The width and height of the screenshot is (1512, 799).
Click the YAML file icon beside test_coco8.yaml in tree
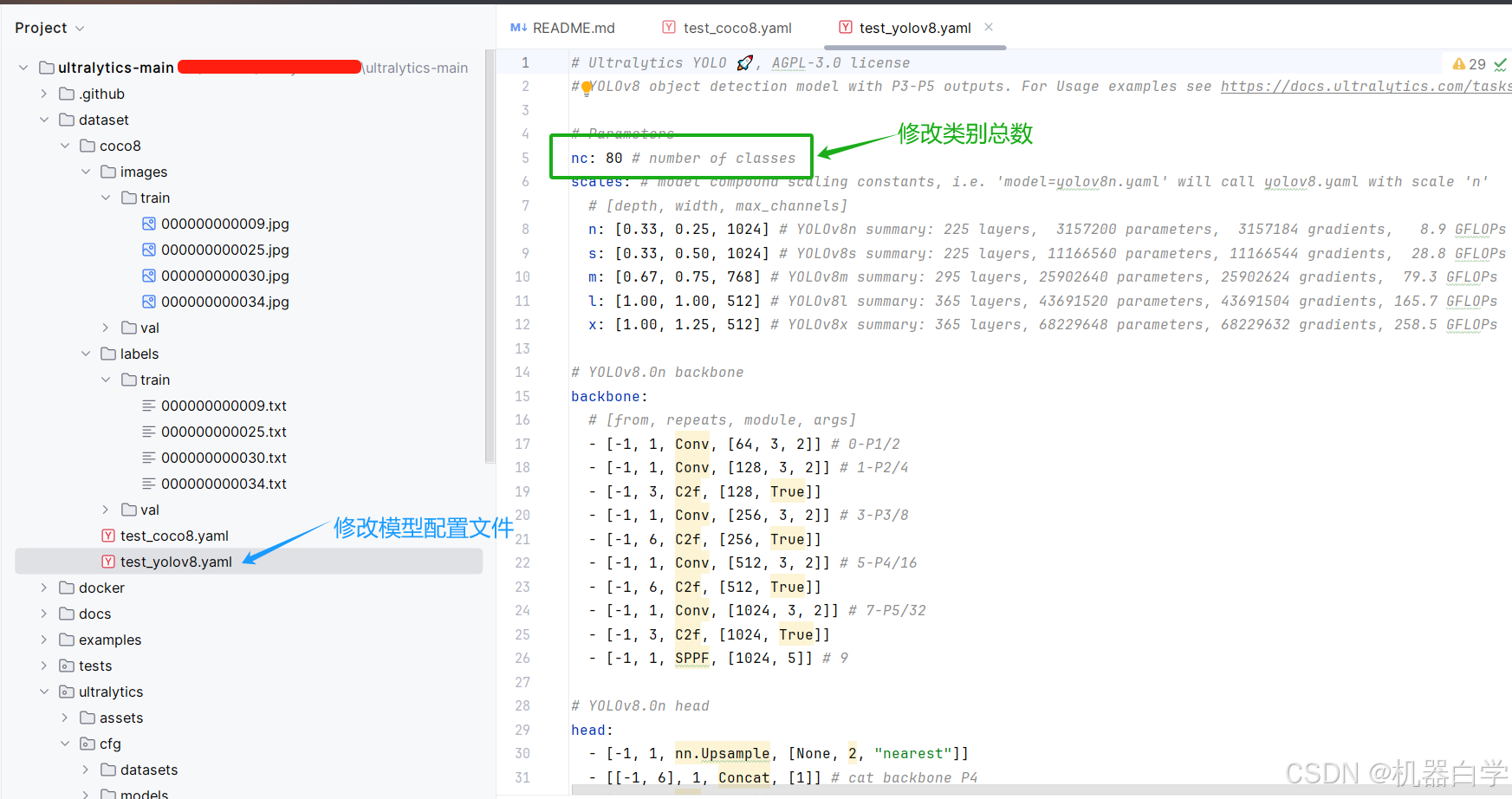[x=108, y=536]
